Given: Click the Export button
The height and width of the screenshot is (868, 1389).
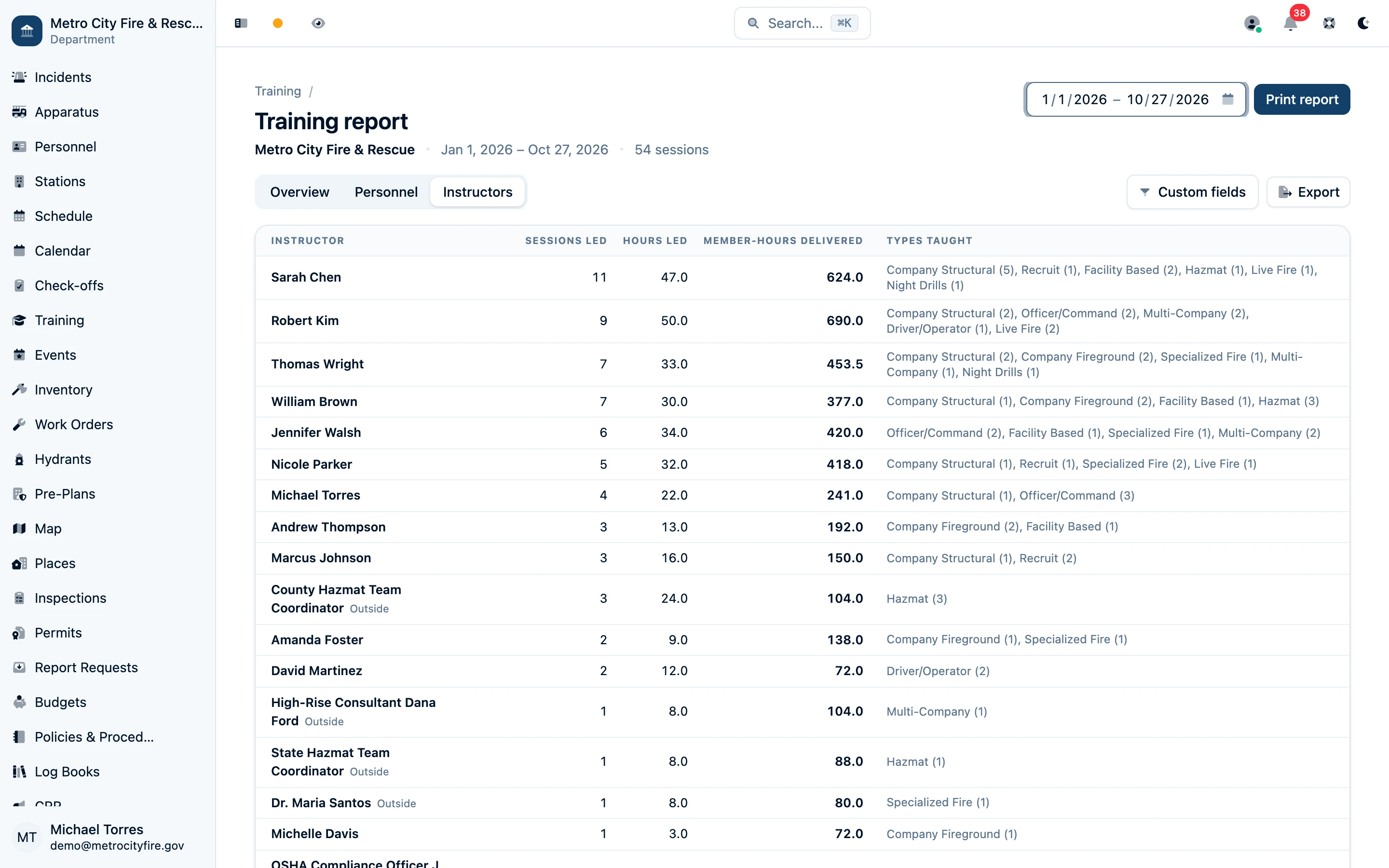Looking at the screenshot, I should tap(1308, 192).
